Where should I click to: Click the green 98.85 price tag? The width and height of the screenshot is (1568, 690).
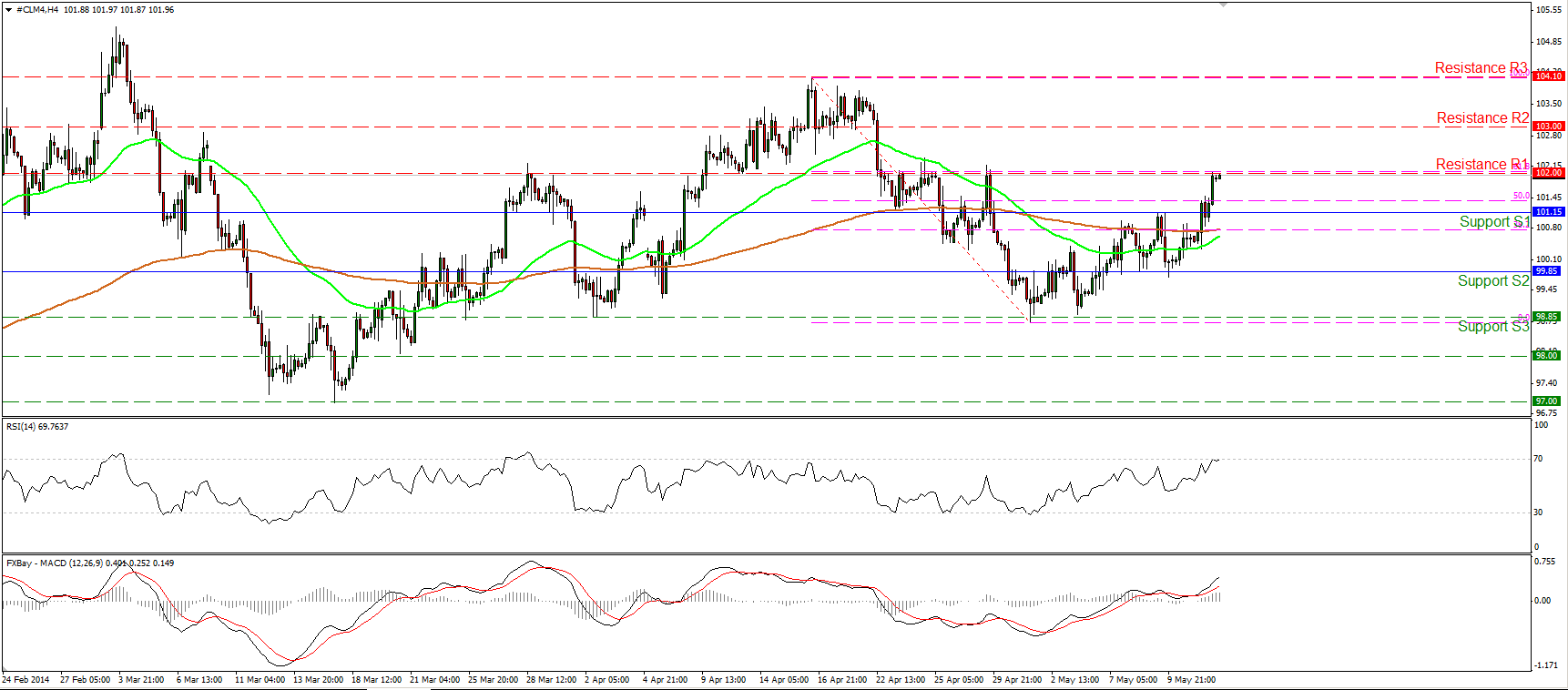(x=1546, y=317)
